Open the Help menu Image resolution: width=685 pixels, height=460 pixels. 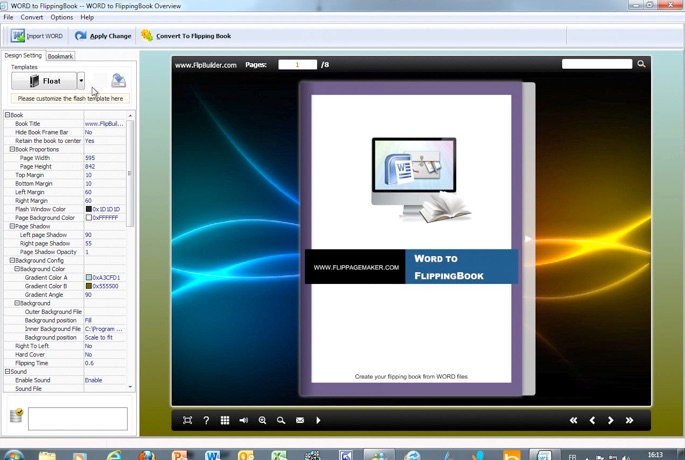(x=87, y=17)
